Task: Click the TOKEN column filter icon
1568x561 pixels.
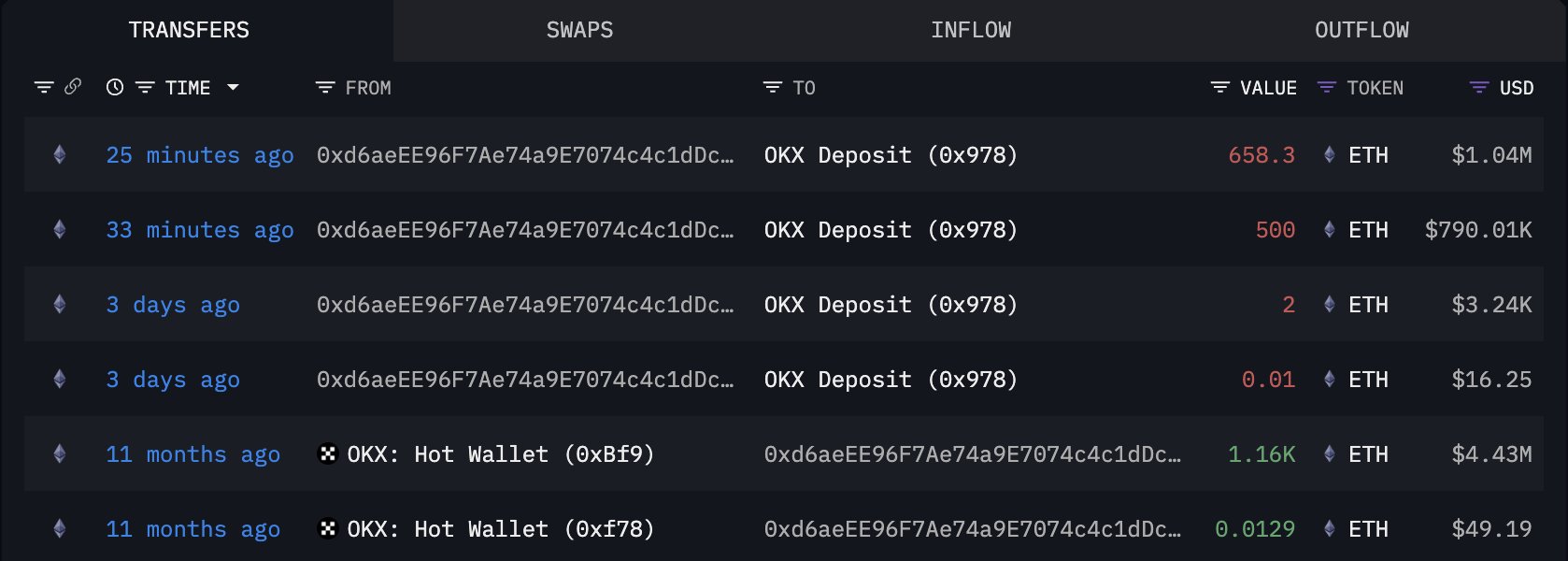Action: pos(1327,87)
